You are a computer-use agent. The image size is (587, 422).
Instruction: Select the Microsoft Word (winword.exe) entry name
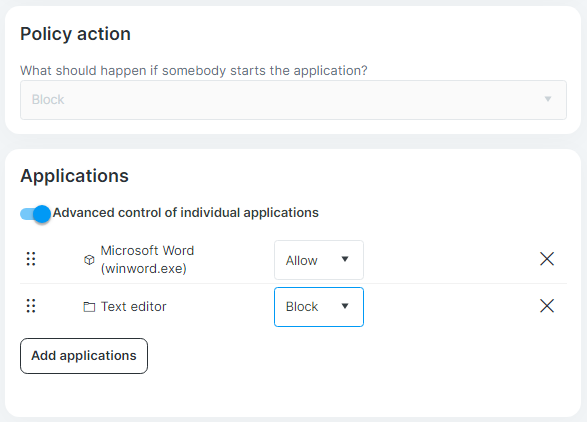147,259
